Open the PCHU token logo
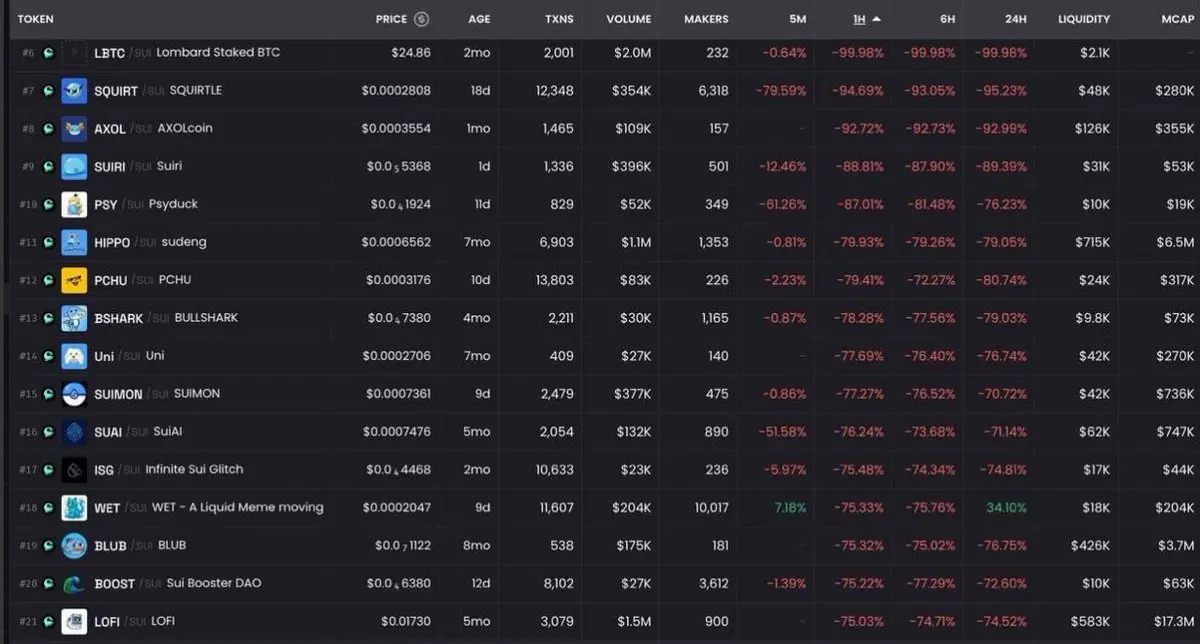Image resolution: width=1200 pixels, height=644 pixels. tap(74, 281)
